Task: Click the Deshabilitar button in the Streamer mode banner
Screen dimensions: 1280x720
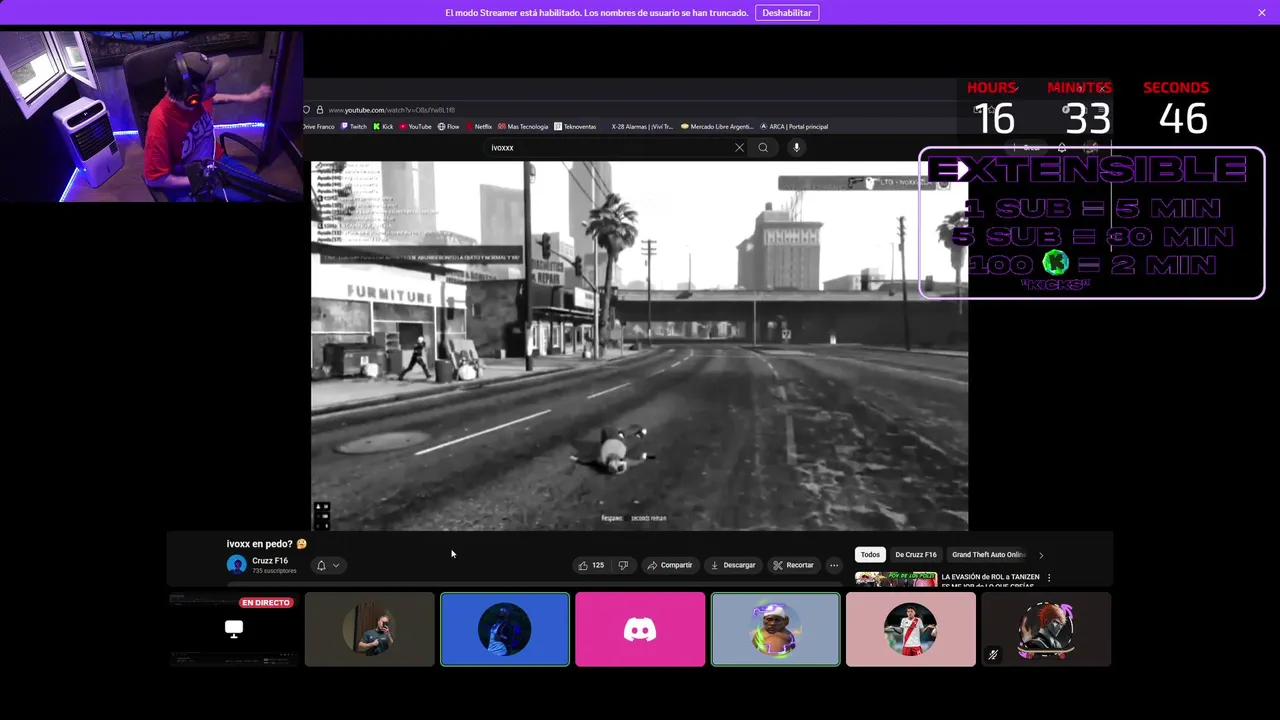Action: 787,13
